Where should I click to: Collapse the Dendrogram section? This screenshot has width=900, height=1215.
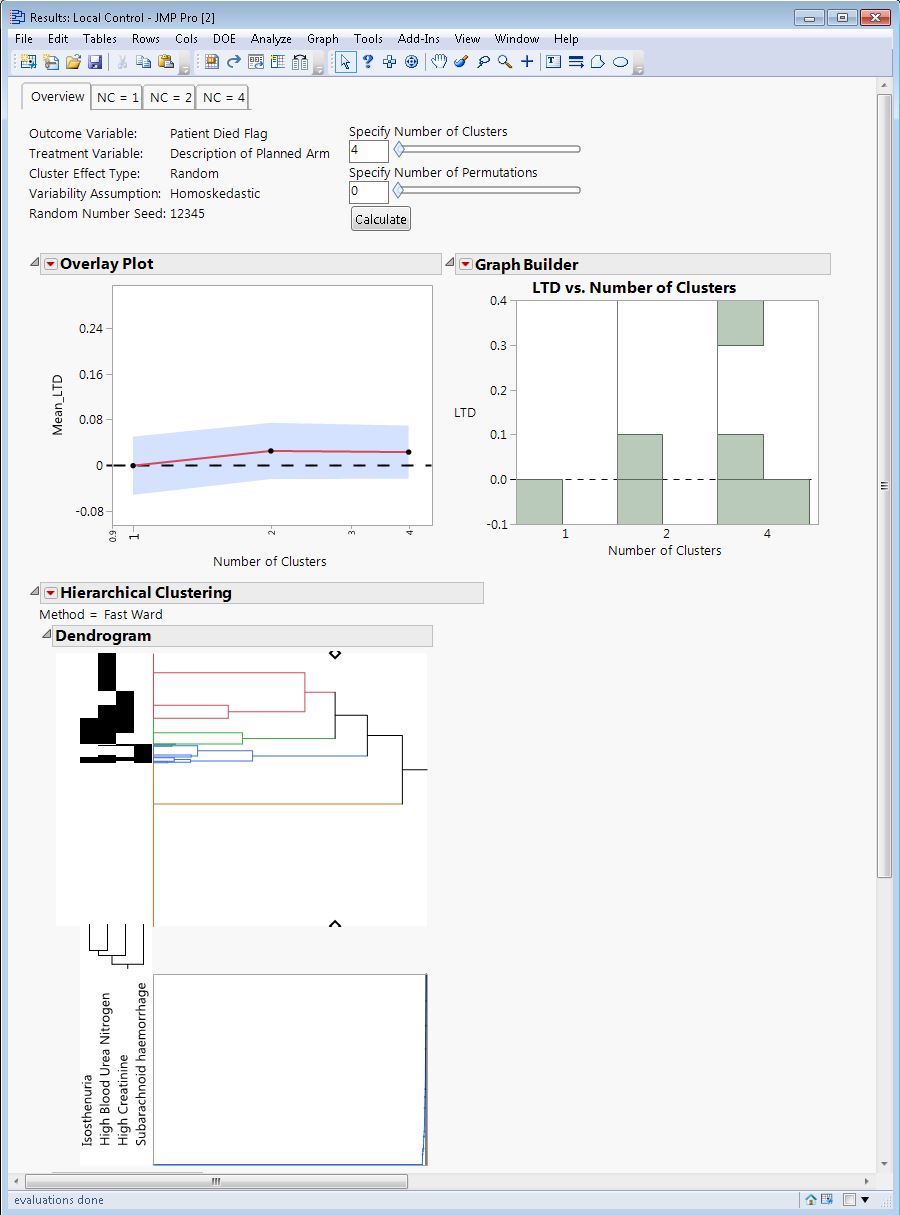tap(45, 634)
